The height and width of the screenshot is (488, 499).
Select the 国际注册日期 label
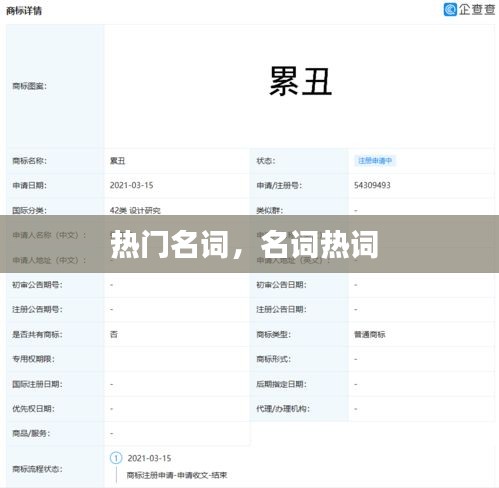(x=37, y=384)
